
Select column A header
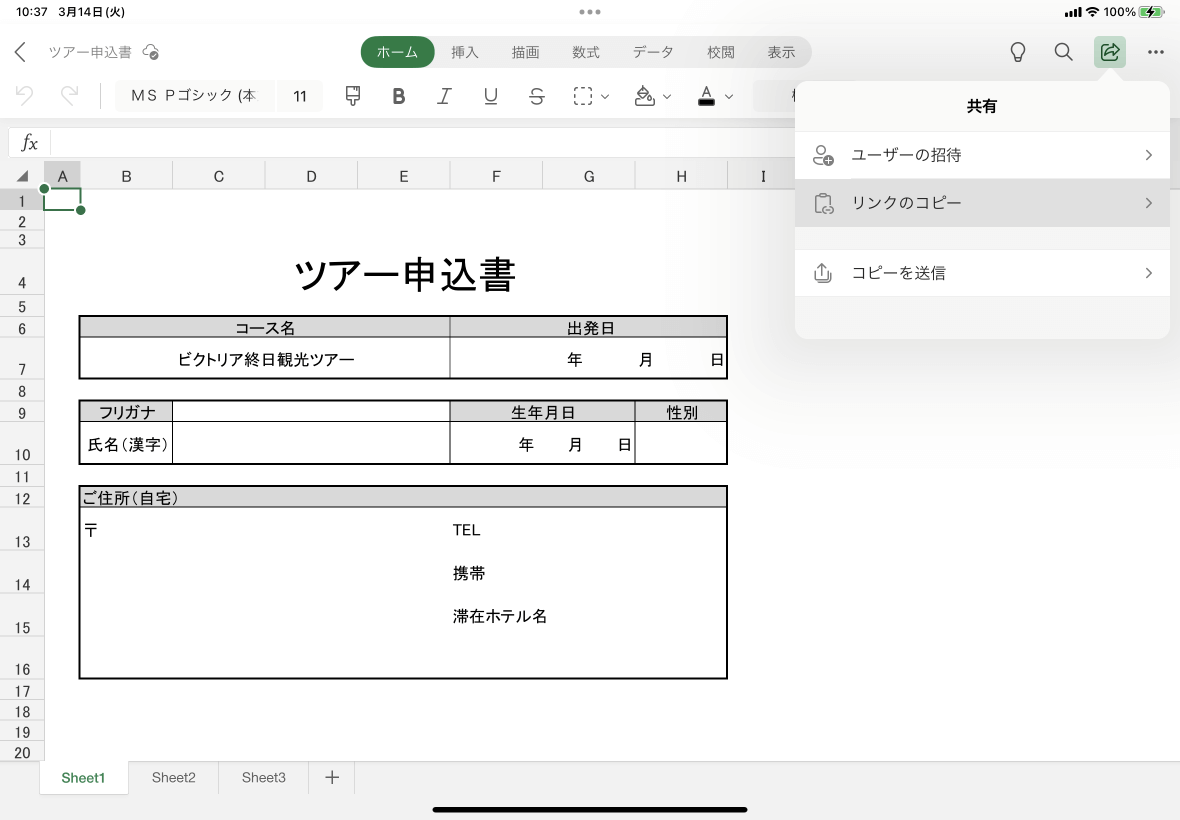click(62, 176)
